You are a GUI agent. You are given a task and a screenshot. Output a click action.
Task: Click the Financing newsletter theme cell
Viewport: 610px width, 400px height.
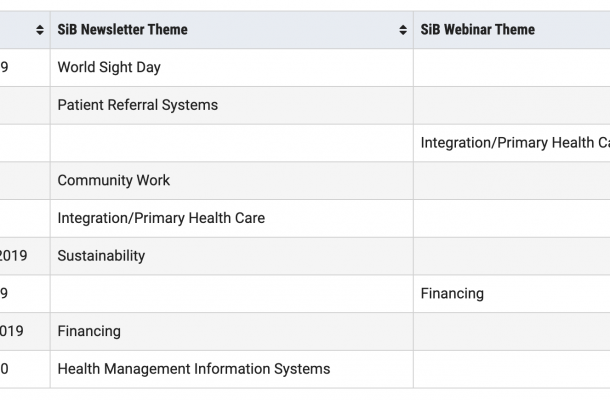[x=231, y=331]
